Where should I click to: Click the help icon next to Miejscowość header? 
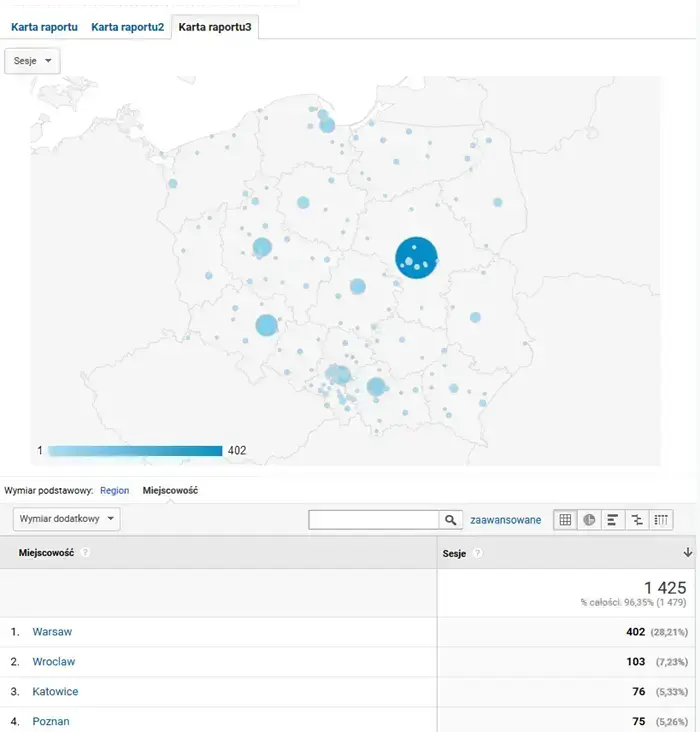(x=85, y=553)
